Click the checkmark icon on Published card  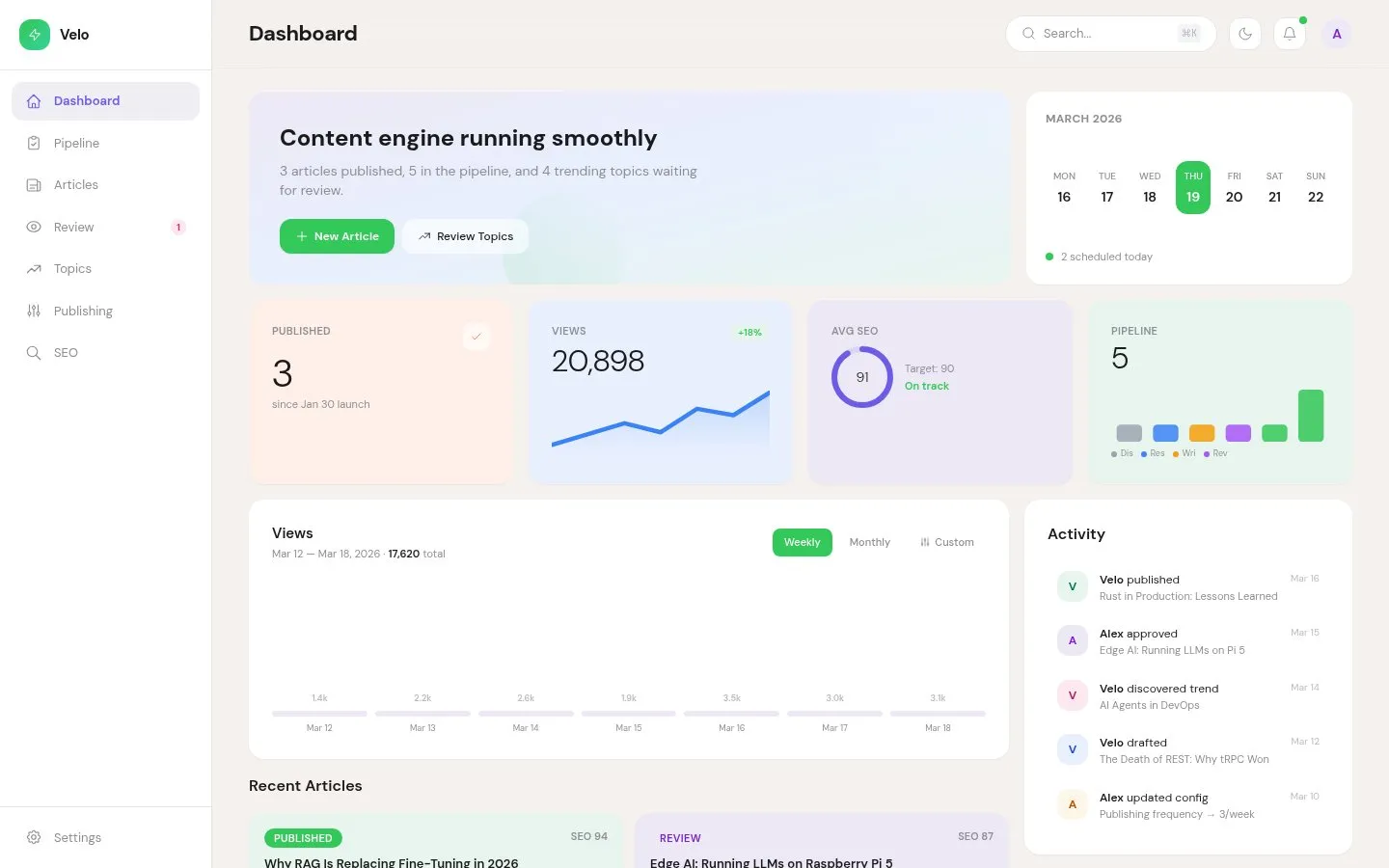point(476,337)
